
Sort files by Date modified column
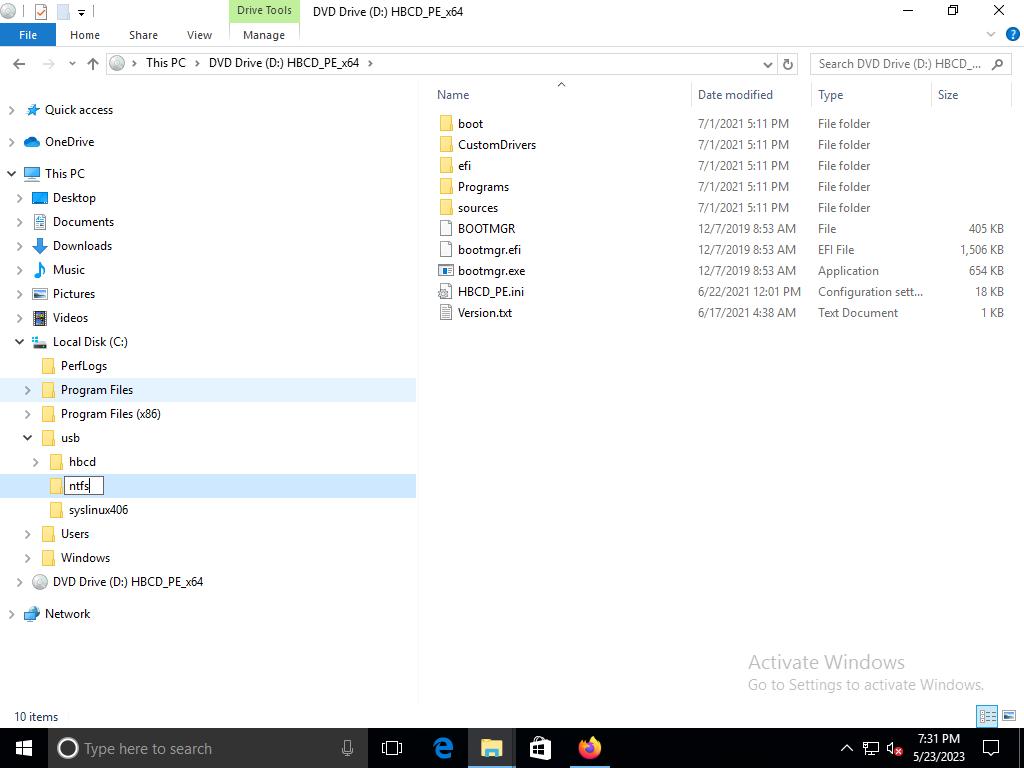click(735, 95)
